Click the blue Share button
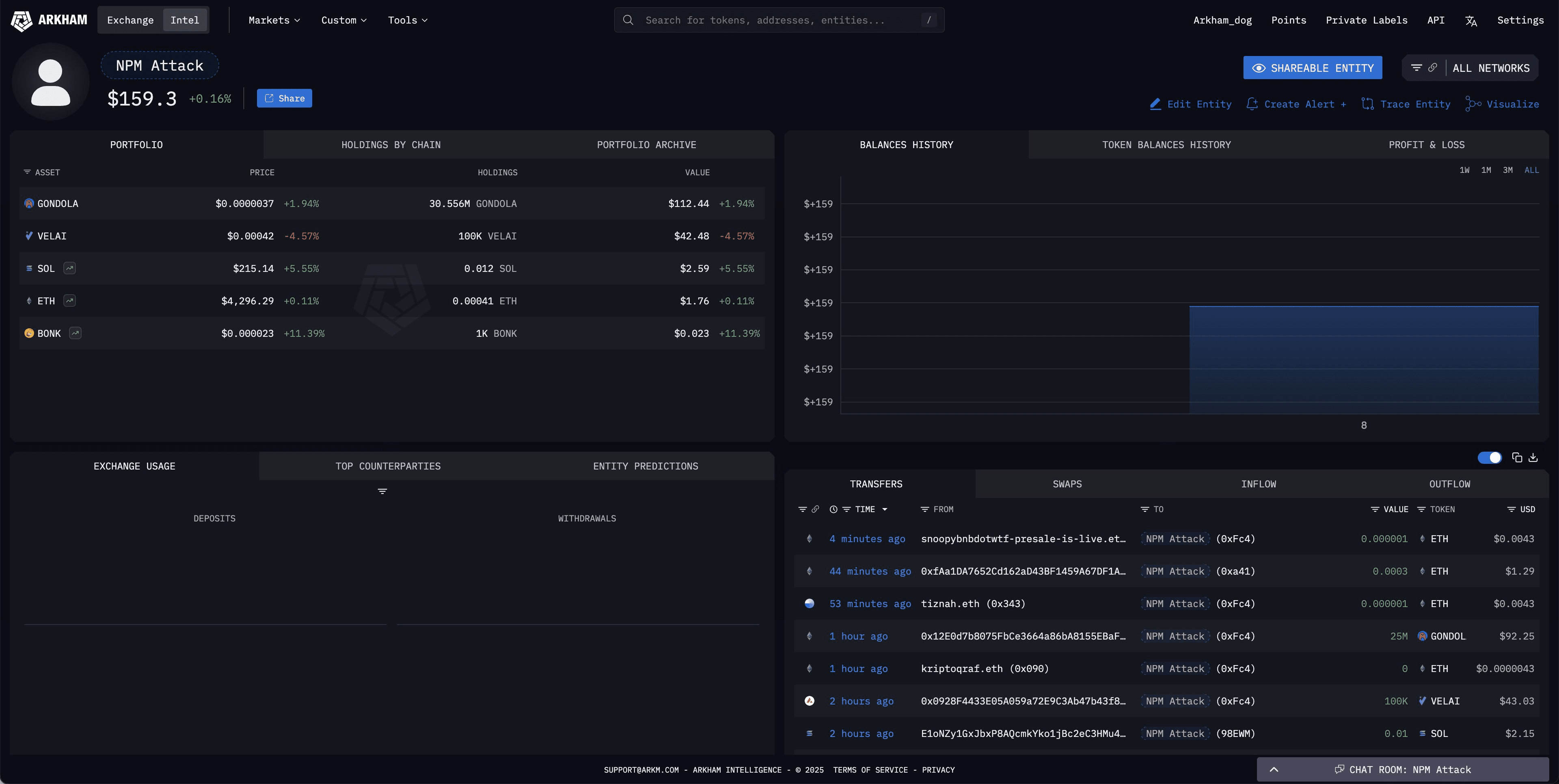This screenshot has height=784, width=1559. (x=285, y=98)
